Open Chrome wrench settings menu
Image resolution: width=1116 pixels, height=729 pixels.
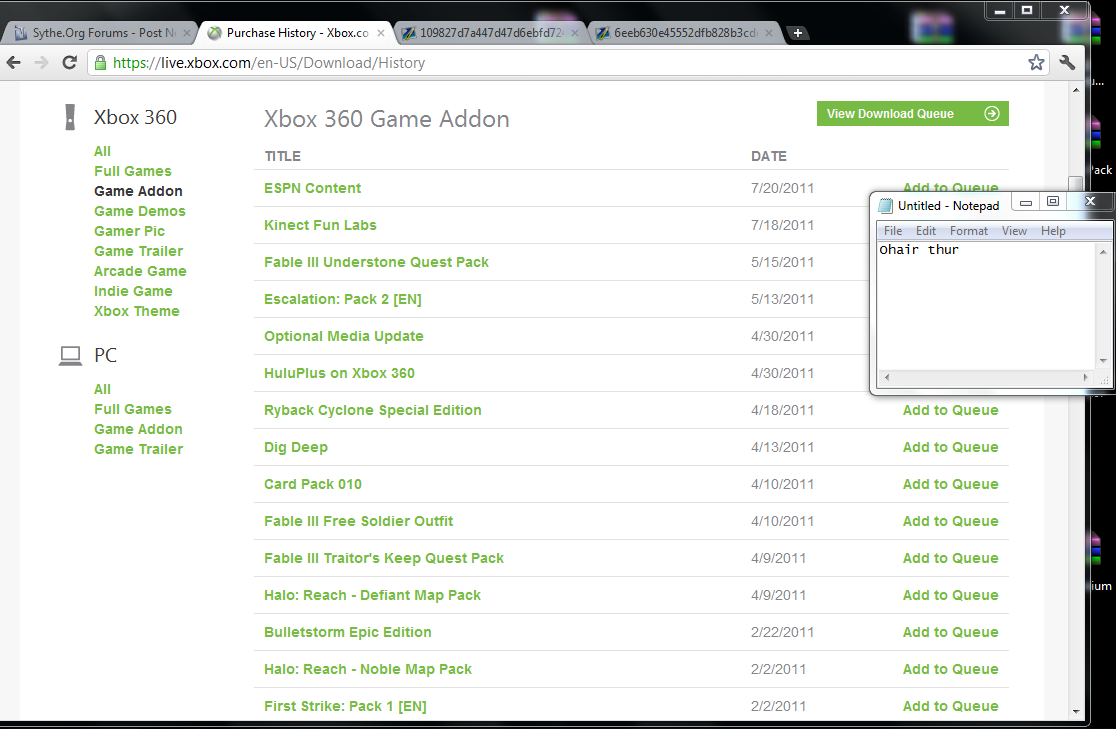coord(1067,63)
